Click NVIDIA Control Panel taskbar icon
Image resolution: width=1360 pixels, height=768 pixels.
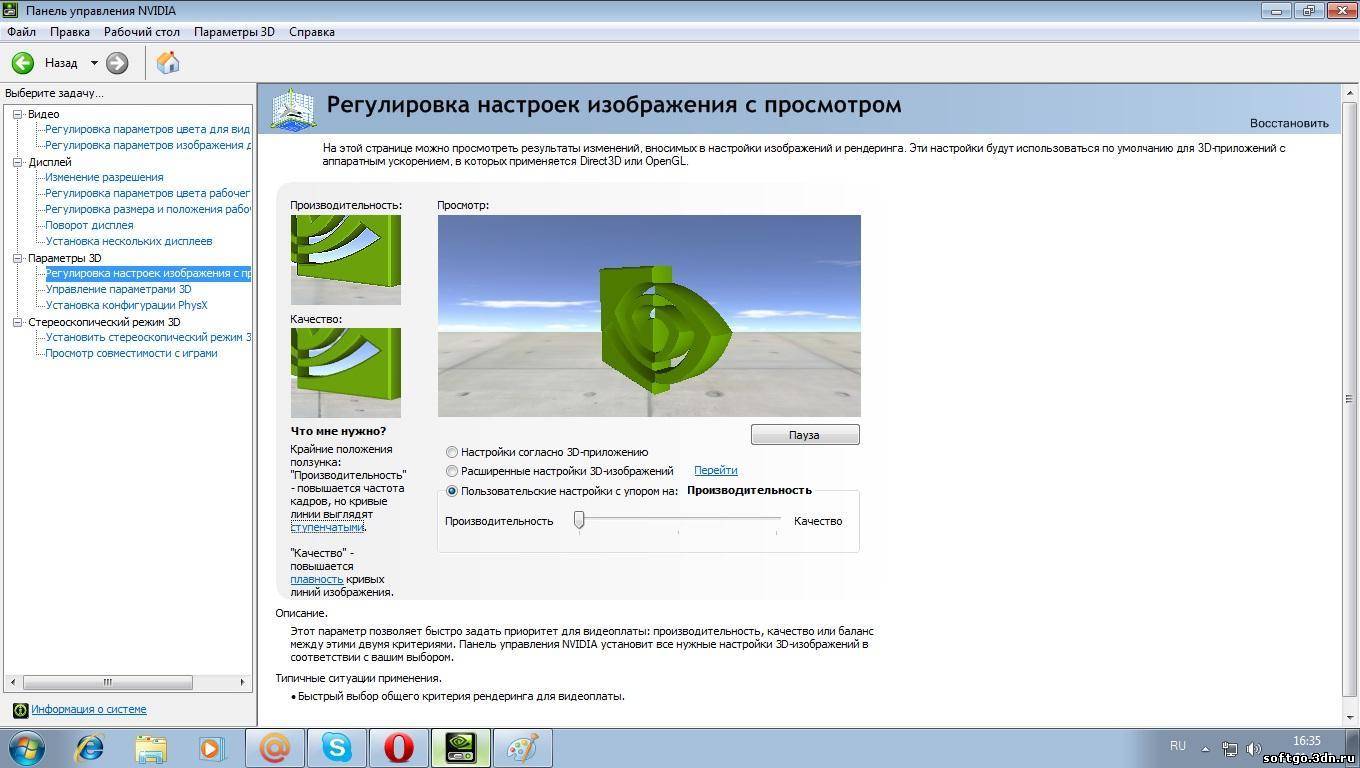[x=460, y=748]
